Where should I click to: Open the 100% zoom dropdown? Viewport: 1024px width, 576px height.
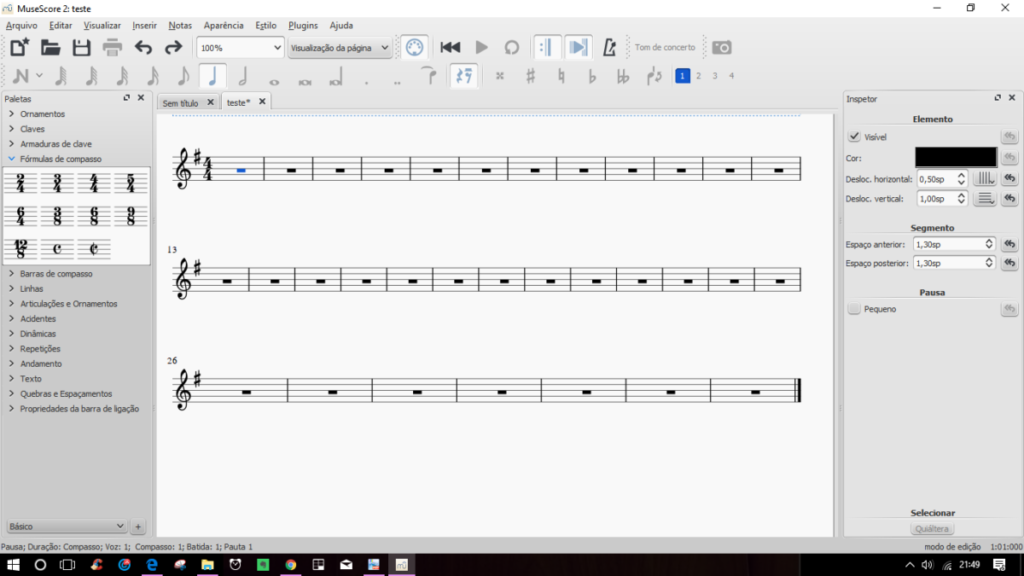pos(240,47)
